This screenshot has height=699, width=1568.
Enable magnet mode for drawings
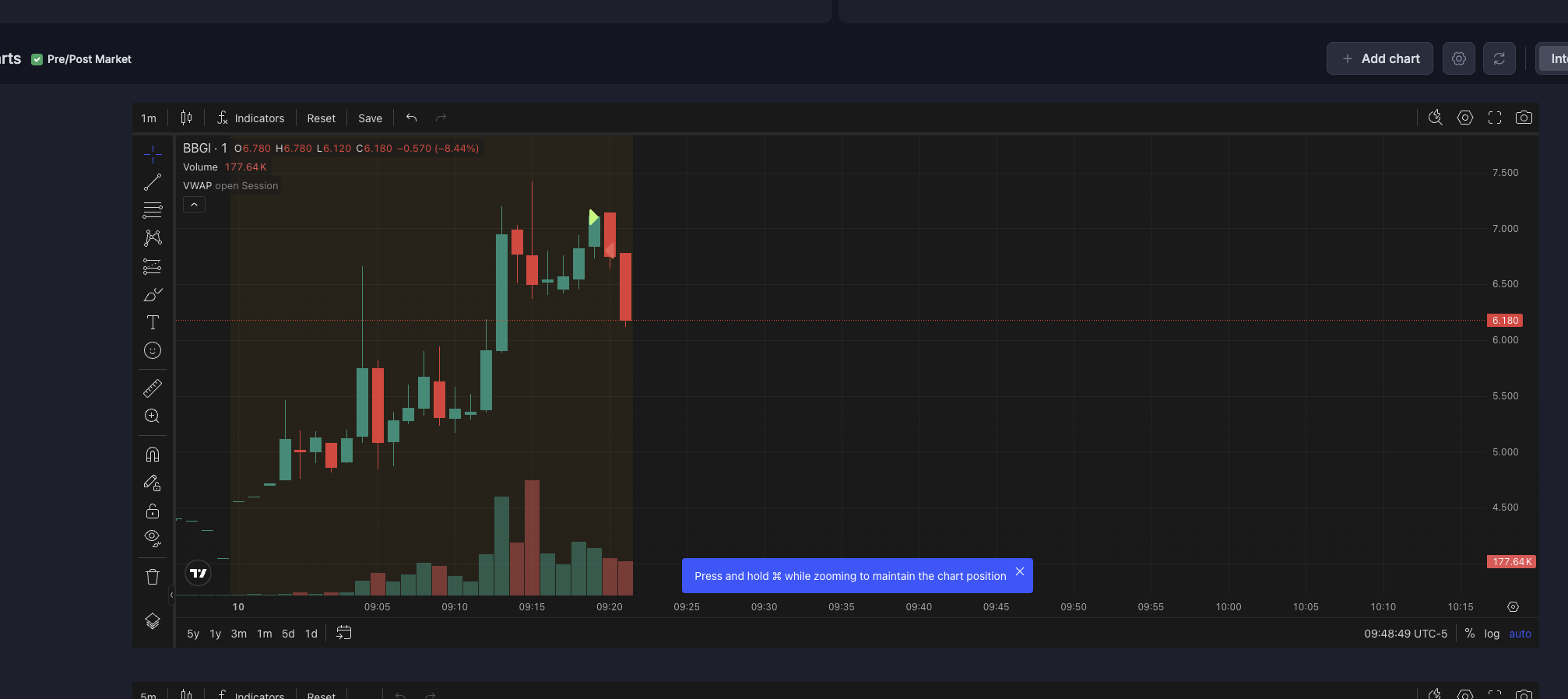[153, 455]
